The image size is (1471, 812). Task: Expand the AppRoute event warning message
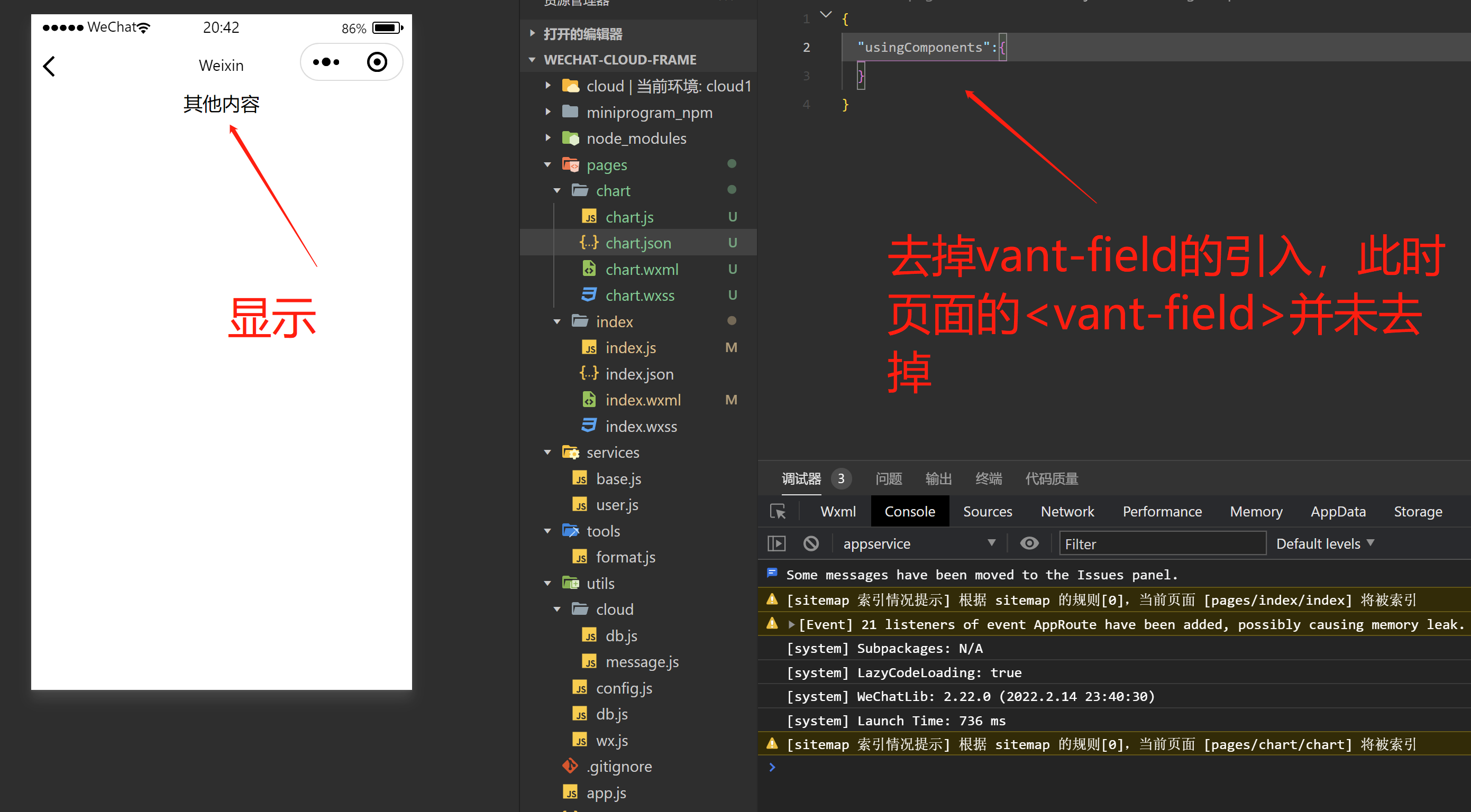(x=791, y=624)
